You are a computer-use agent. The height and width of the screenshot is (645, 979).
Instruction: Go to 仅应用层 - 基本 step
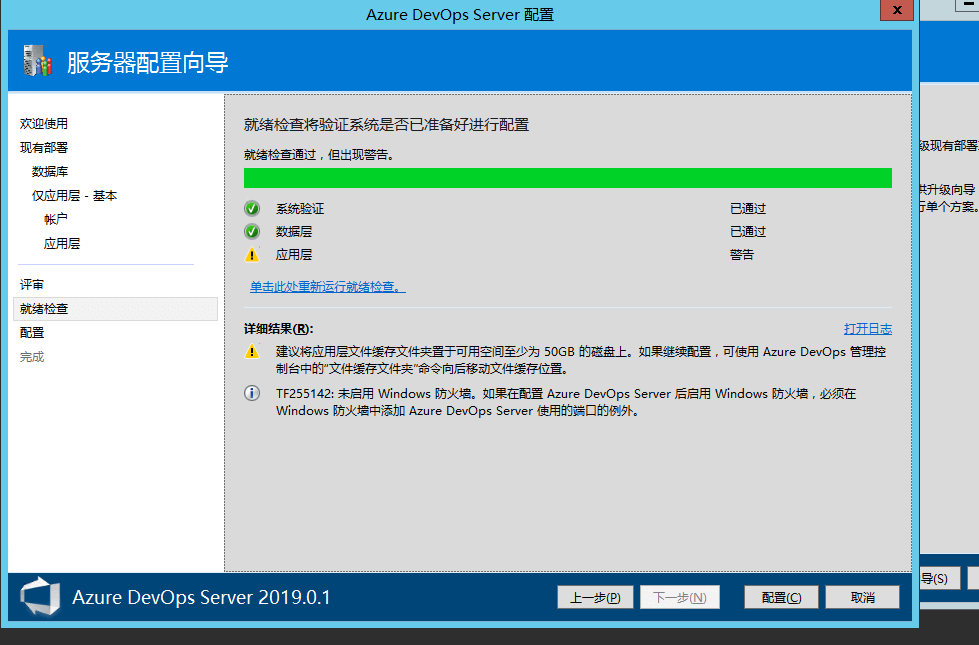74,196
